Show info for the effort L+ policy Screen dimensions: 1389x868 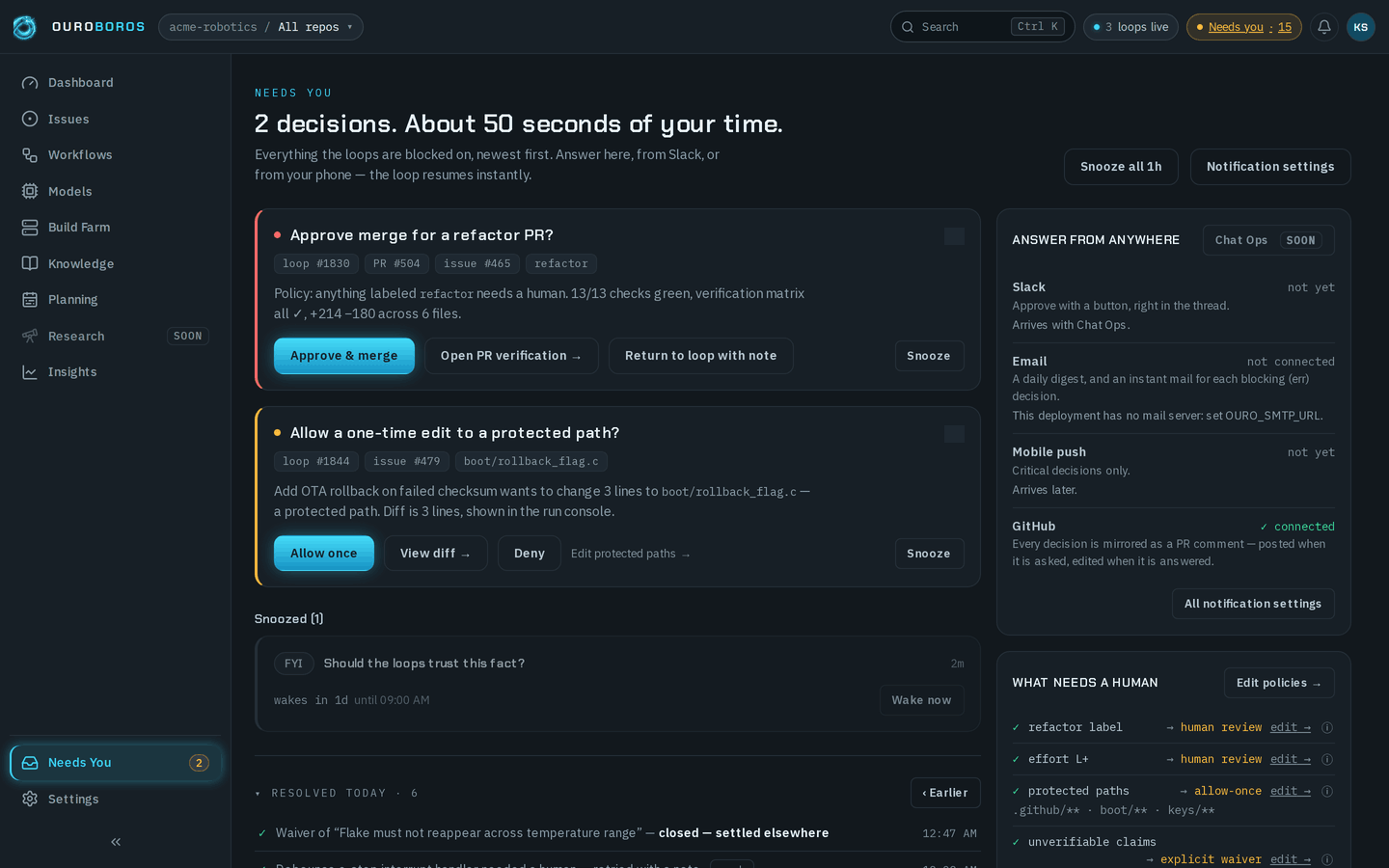pos(1327,760)
